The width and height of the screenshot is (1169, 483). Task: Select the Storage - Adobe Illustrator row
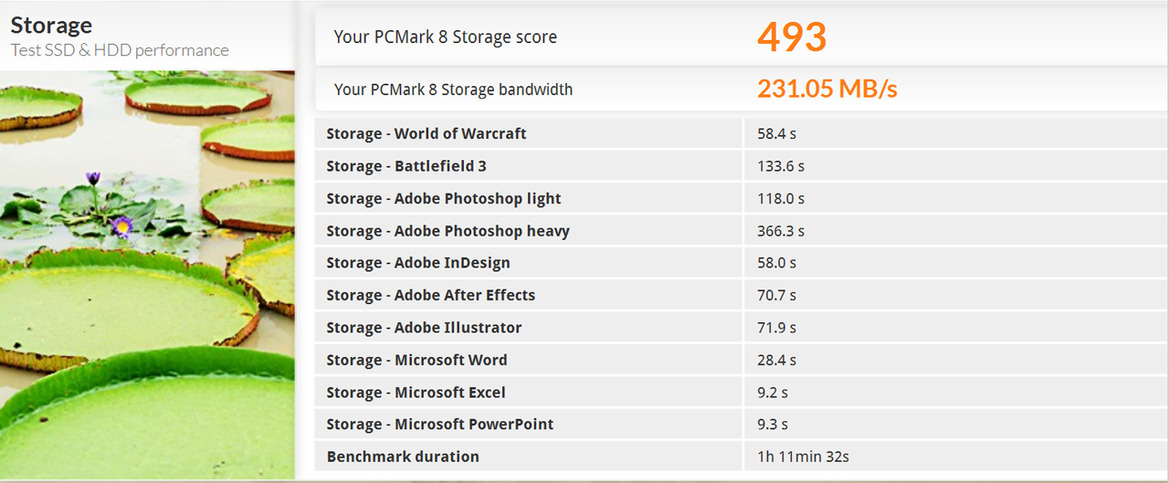[741, 328]
